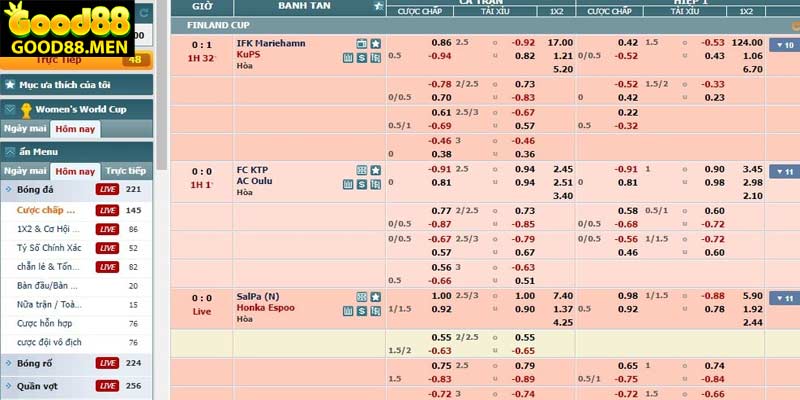This screenshot has width=800, height=400.
Task: Open score table icon for SalPa match
Action: tap(376, 311)
